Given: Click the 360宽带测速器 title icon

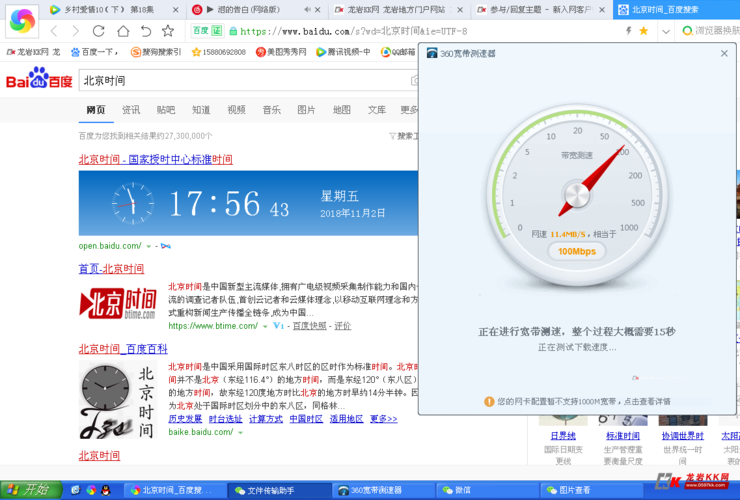Looking at the screenshot, I should pyautogui.click(x=432, y=53).
